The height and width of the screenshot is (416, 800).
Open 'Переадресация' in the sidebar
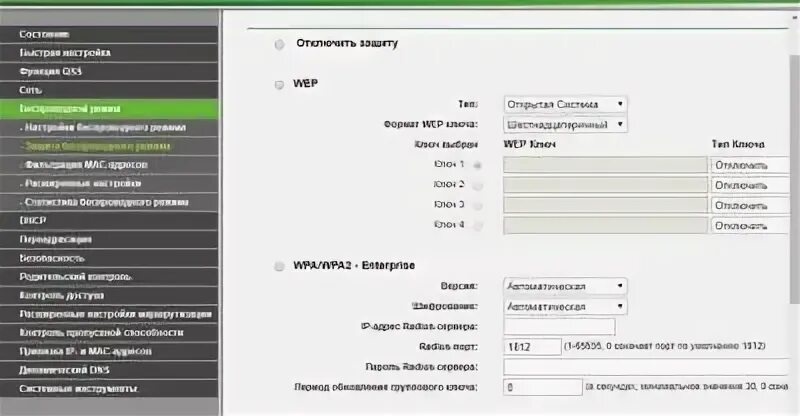(x=109, y=239)
